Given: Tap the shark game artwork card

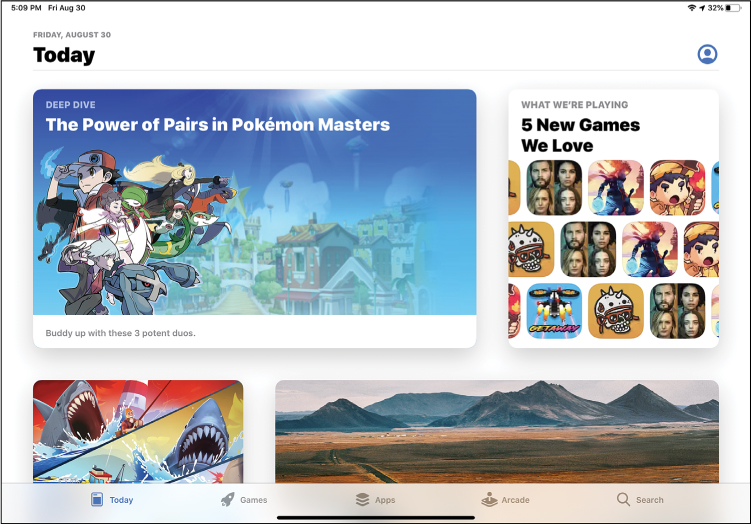Looking at the screenshot, I should coord(138,431).
